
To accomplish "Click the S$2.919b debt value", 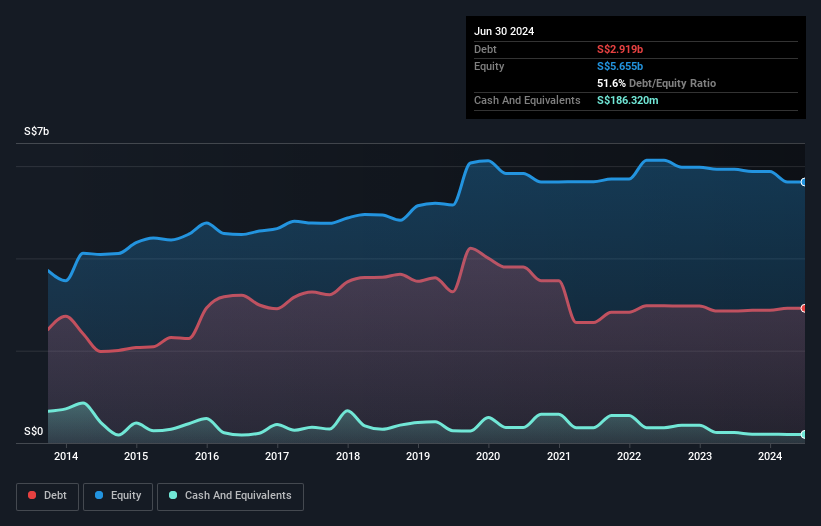I will [x=620, y=49].
